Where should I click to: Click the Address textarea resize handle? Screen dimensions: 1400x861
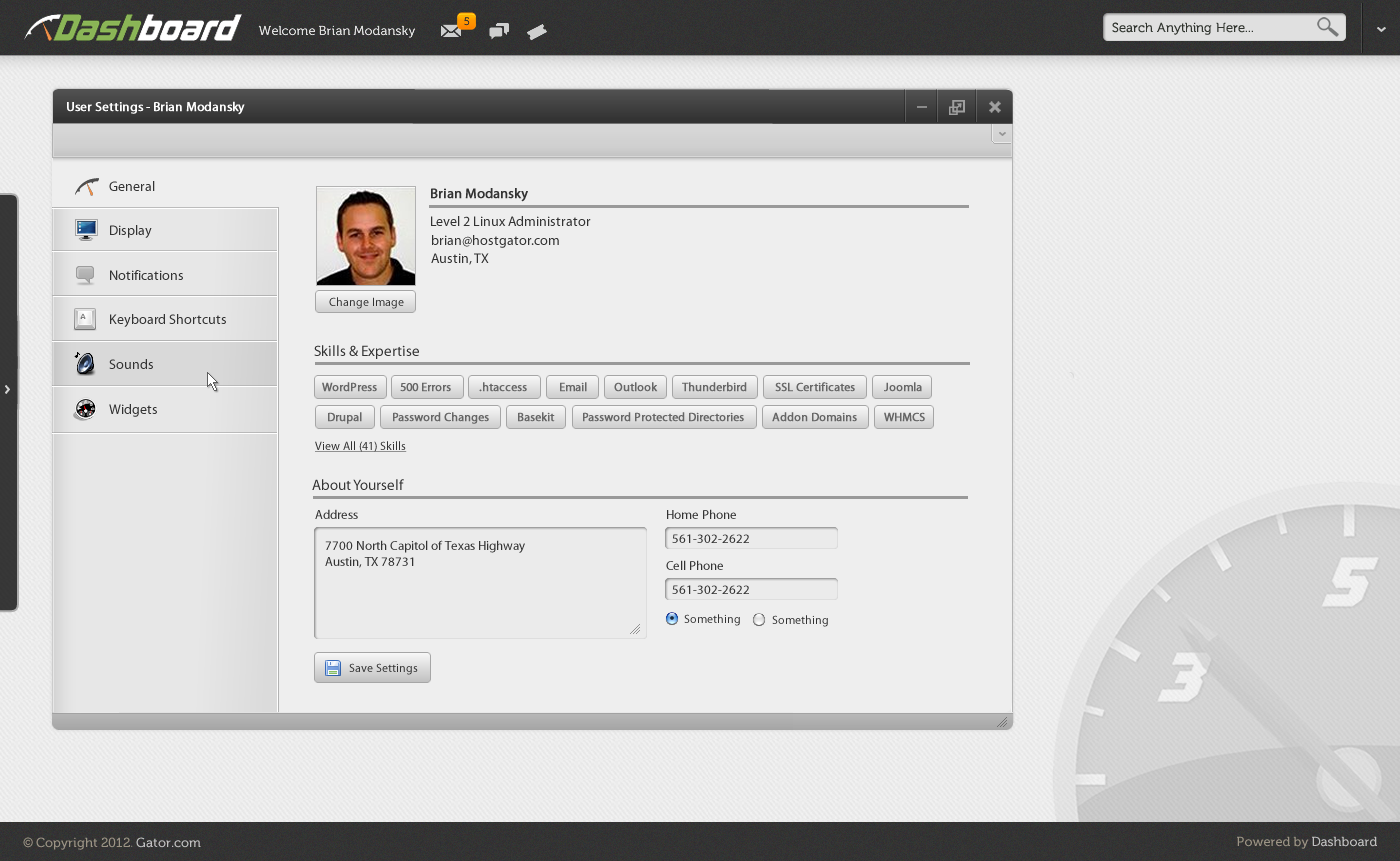(x=635, y=629)
